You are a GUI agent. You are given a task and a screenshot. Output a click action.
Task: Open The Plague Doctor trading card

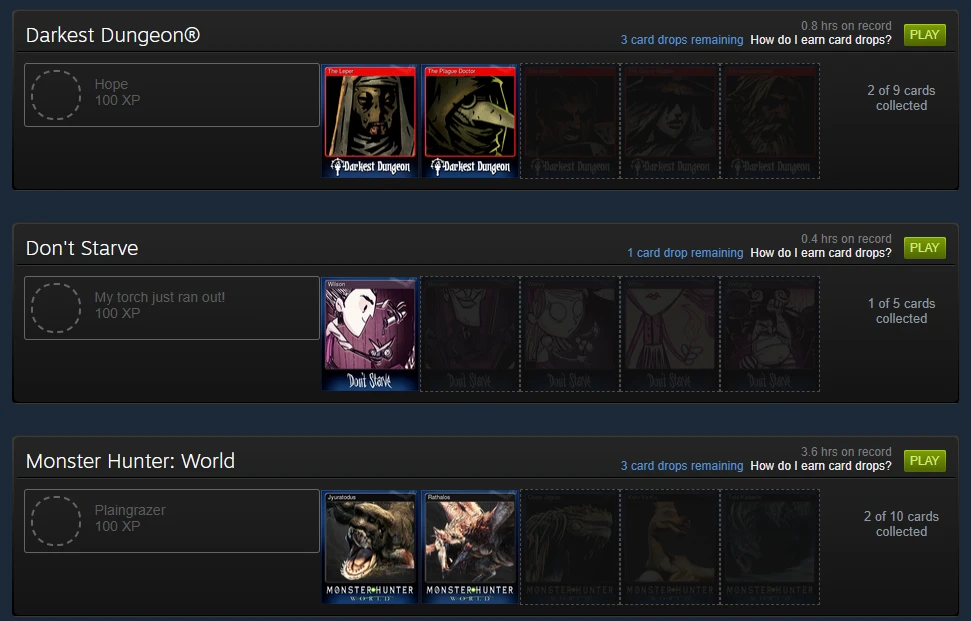(x=469, y=121)
